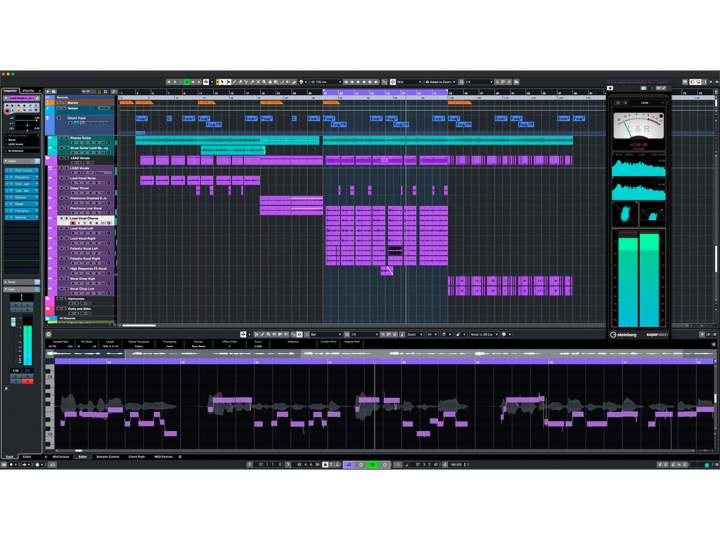The image size is (720, 540).
Task: Click the green button in bottom transport bar
Action: point(372,465)
